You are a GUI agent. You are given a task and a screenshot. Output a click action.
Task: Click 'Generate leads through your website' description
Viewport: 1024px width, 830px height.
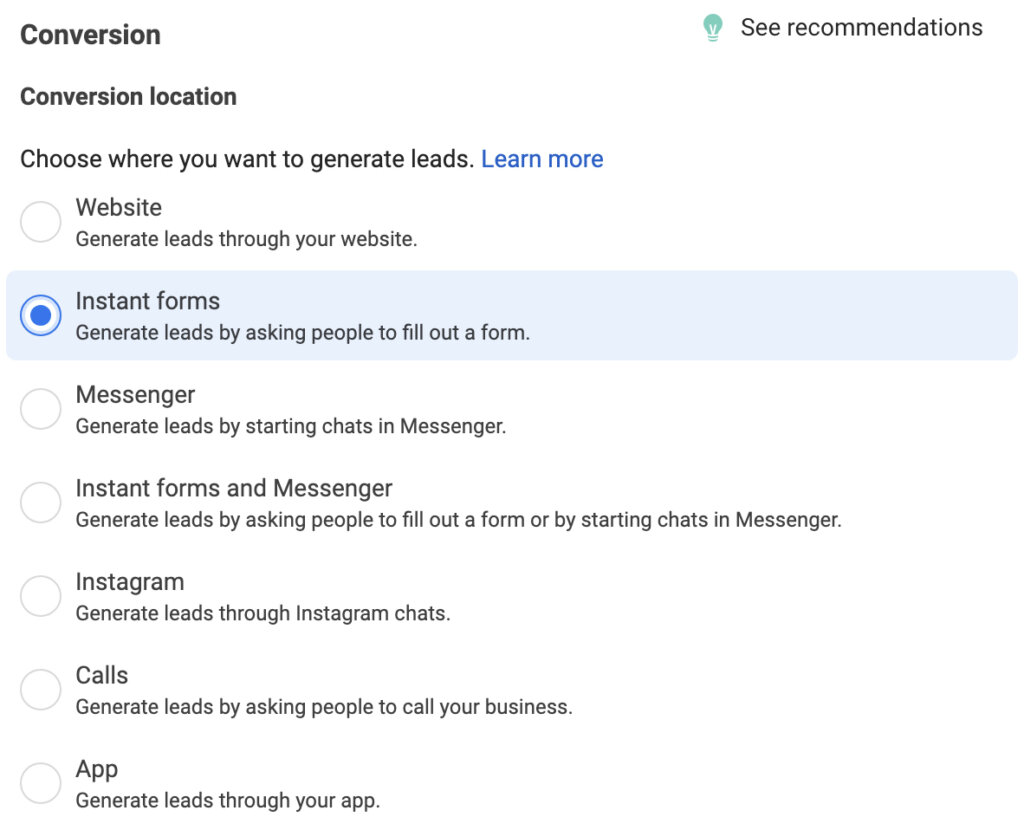coord(246,239)
